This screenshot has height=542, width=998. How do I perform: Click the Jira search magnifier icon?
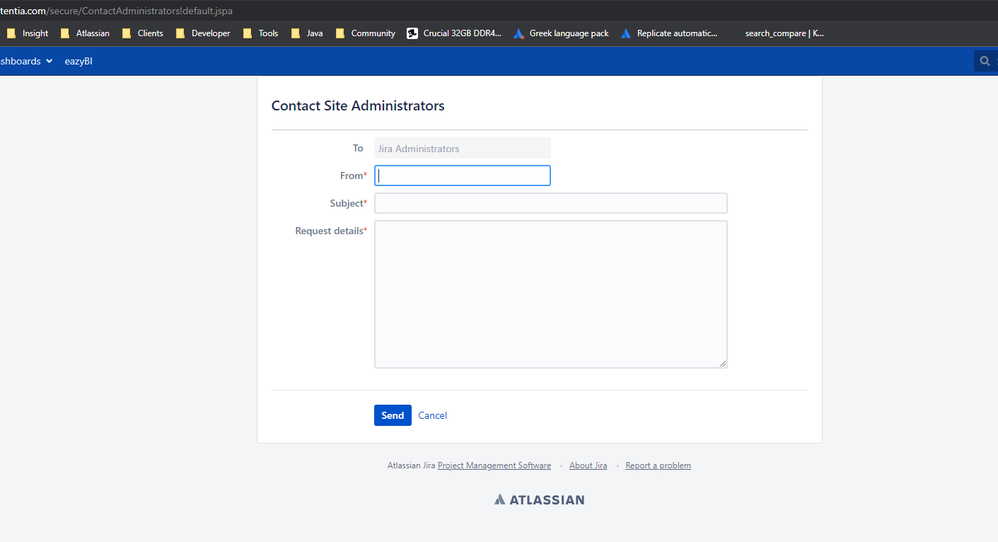tap(985, 61)
